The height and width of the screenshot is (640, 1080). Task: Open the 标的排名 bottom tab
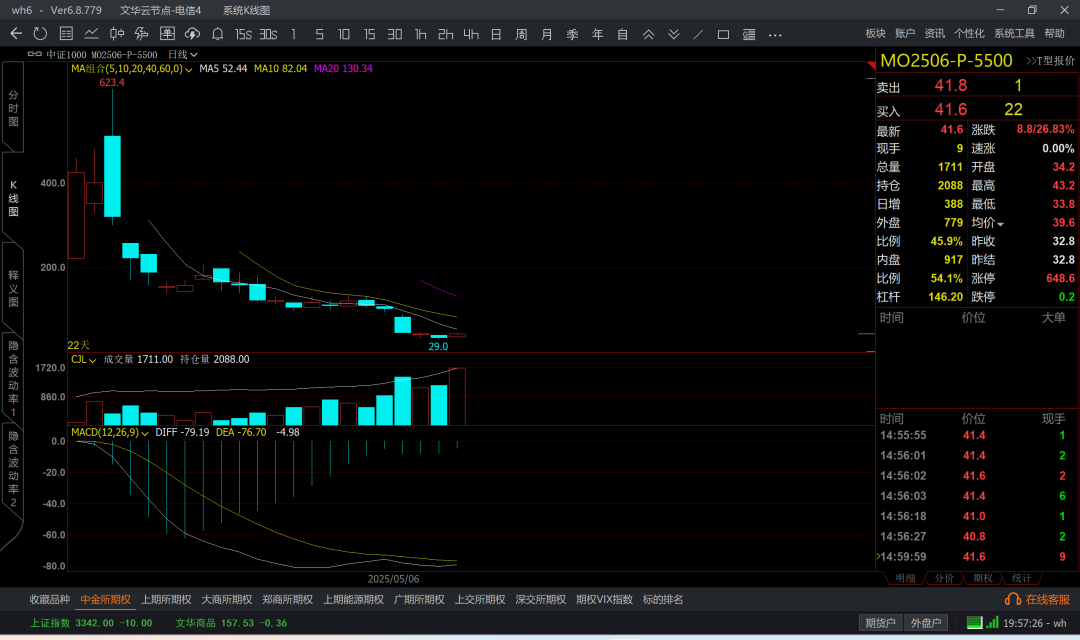pyautogui.click(x=663, y=599)
